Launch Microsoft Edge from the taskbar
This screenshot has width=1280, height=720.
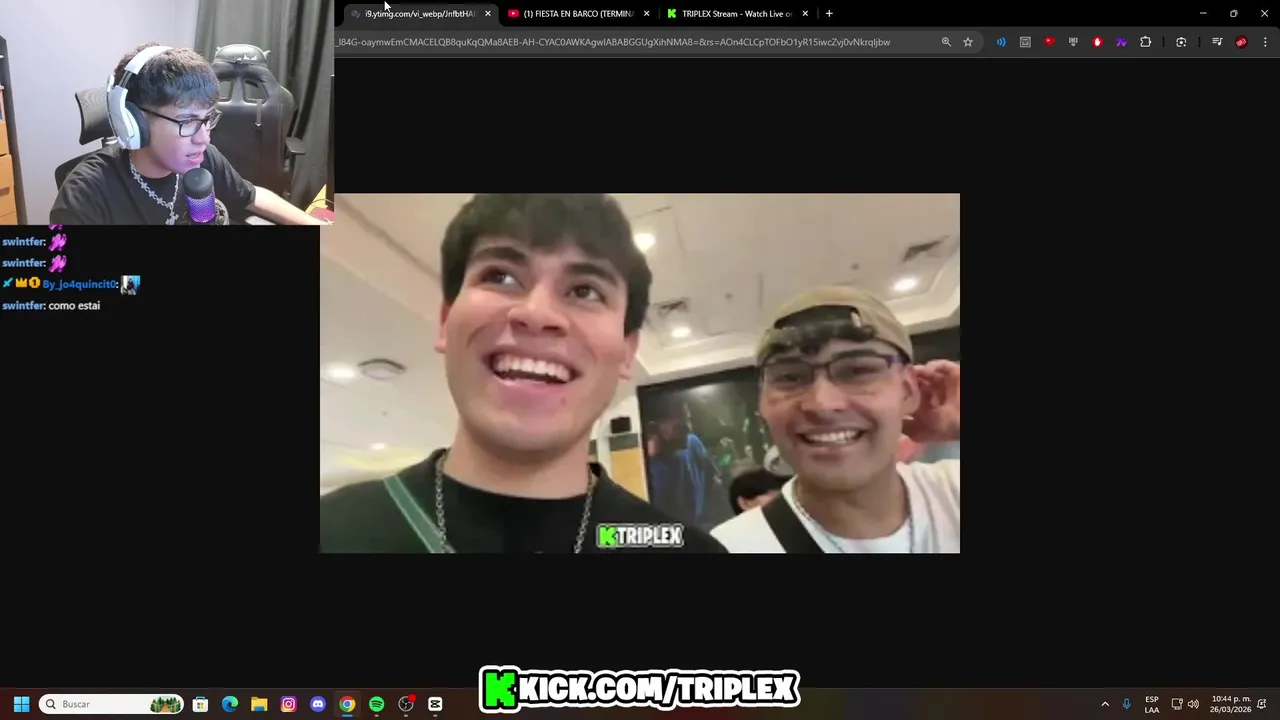230,704
